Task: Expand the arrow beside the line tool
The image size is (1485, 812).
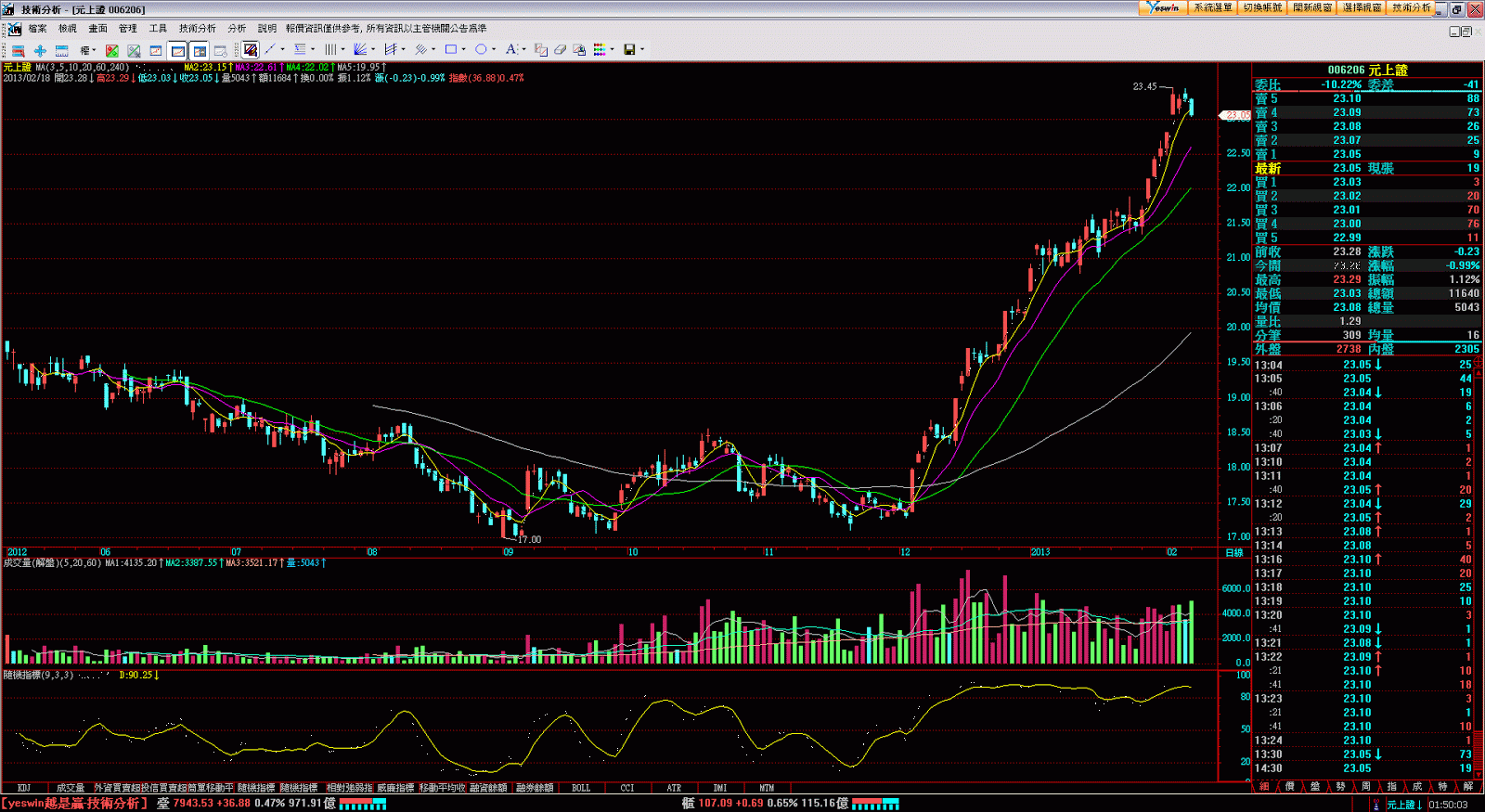Action: tap(282, 49)
